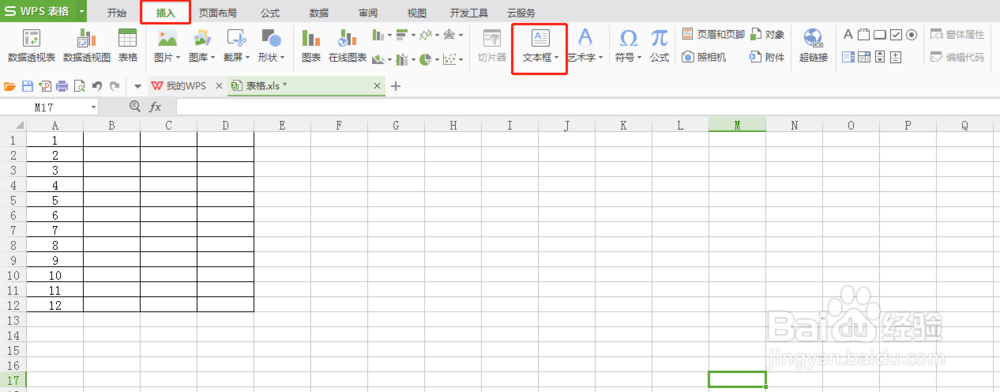
Task: Open the 艺术字 WordArt menu
Action: click(x=585, y=45)
